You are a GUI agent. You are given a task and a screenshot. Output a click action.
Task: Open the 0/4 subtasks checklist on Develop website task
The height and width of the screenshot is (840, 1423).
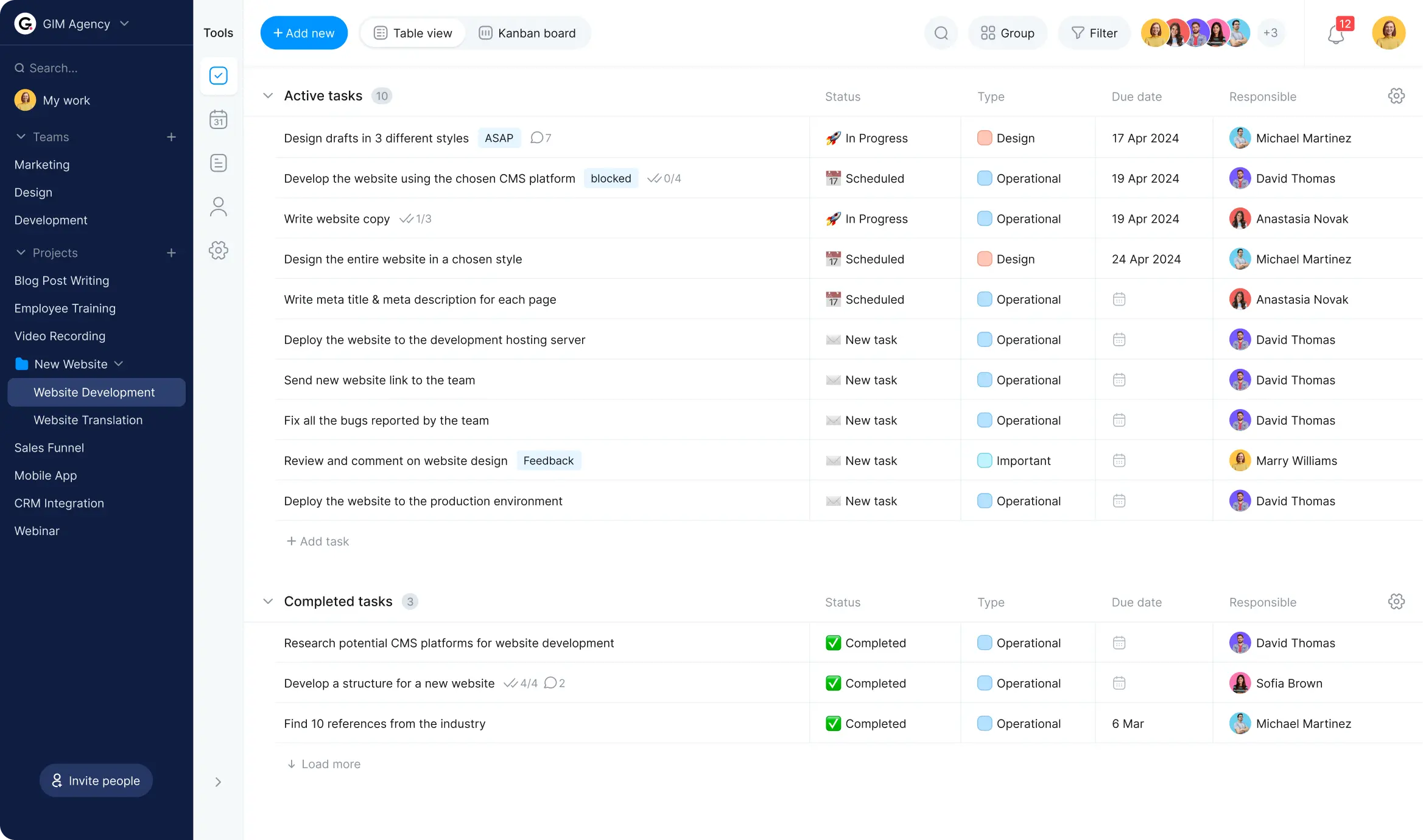pos(664,178)
